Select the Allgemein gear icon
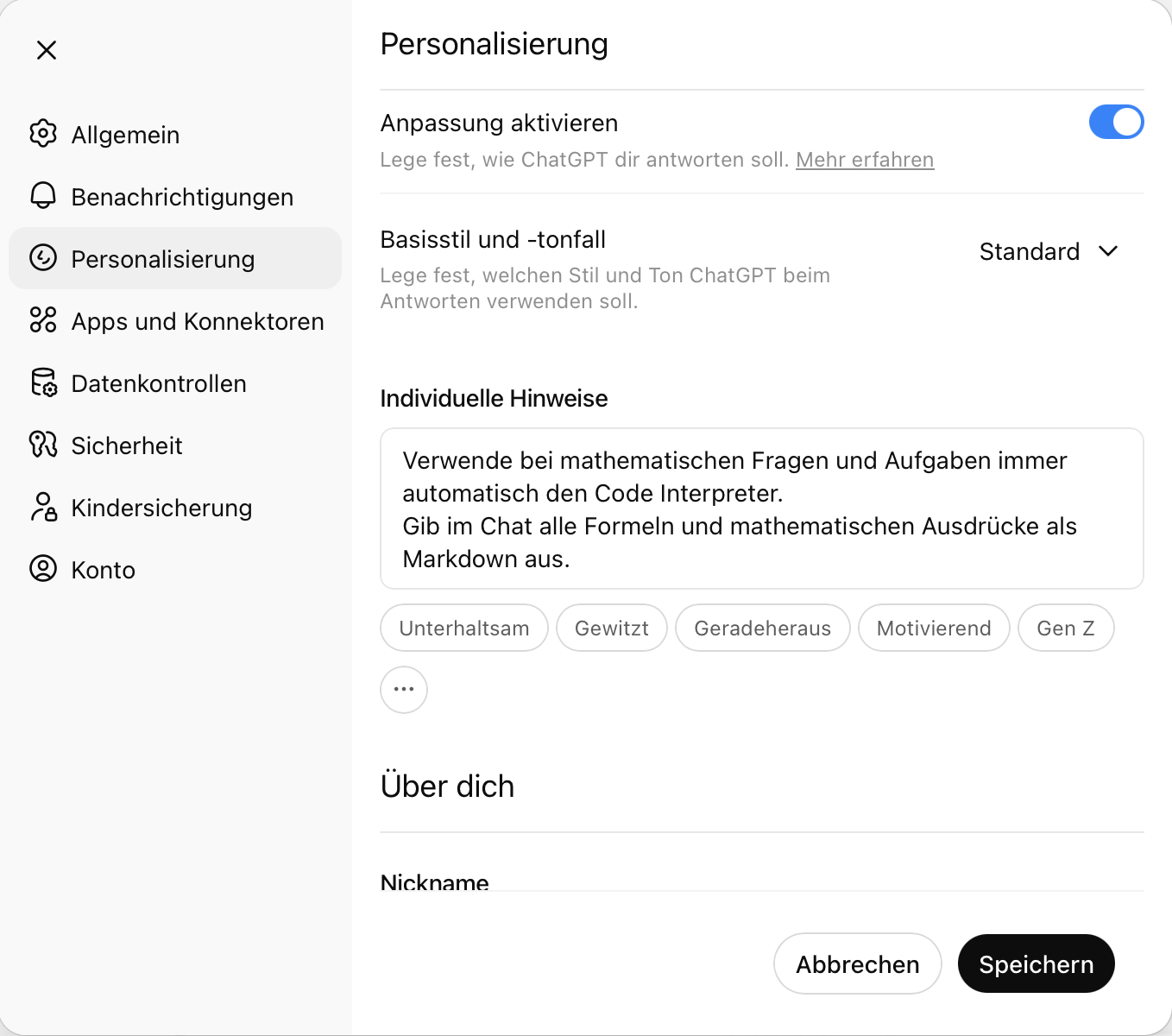The width and height of the screenshot is (1172, 1036). pos(43,134)
